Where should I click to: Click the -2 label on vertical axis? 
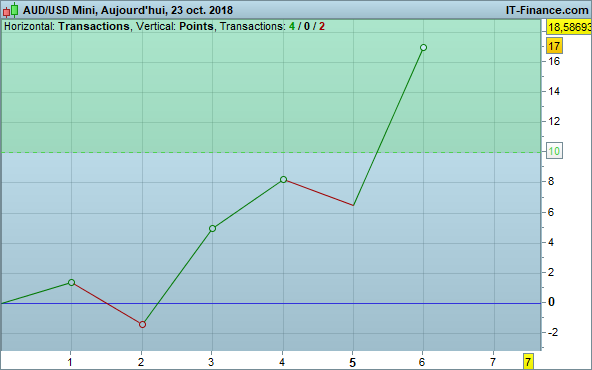click(552, 332)
